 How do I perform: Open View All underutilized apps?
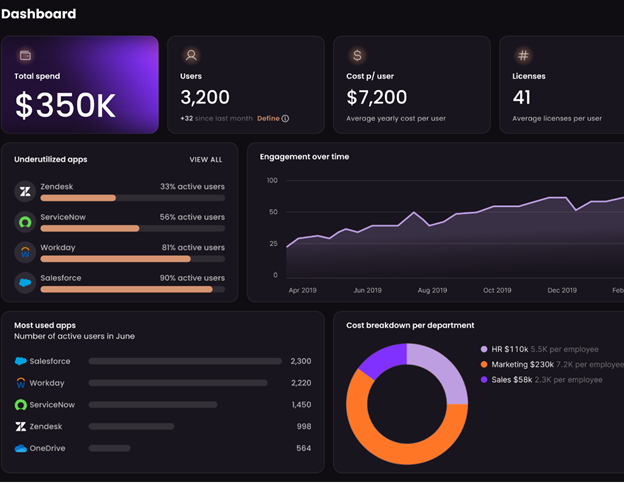206,159
